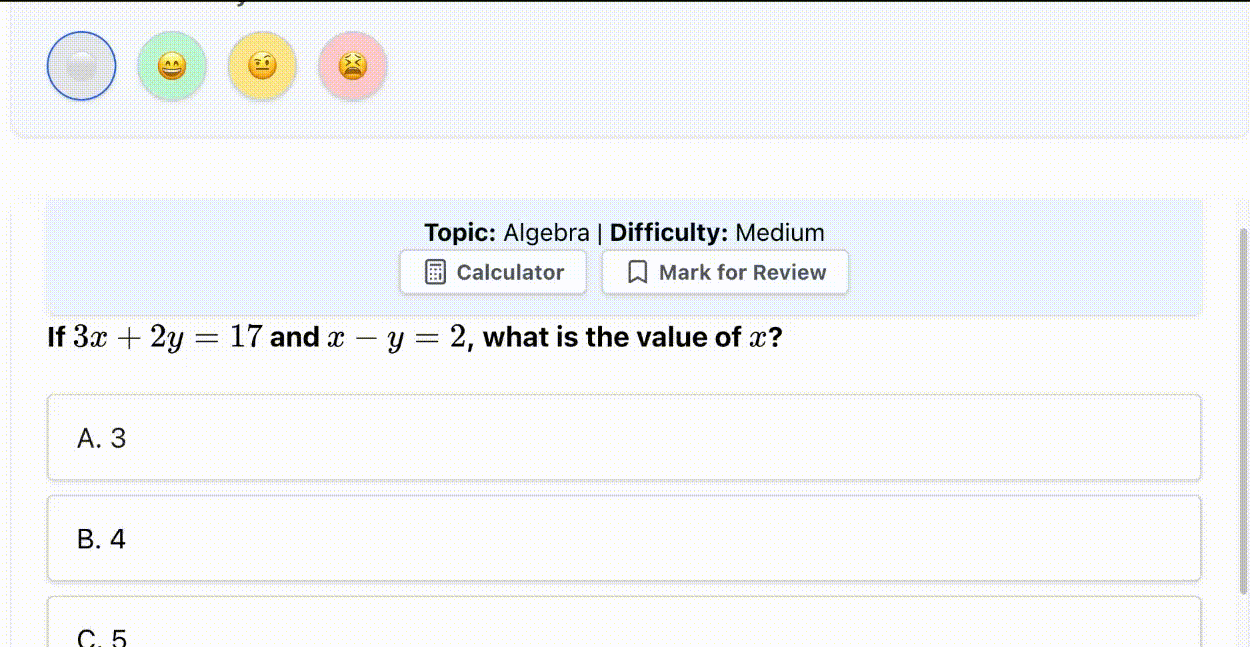Pick answer option C. 5
The image size is (1250, 647).
624,630
